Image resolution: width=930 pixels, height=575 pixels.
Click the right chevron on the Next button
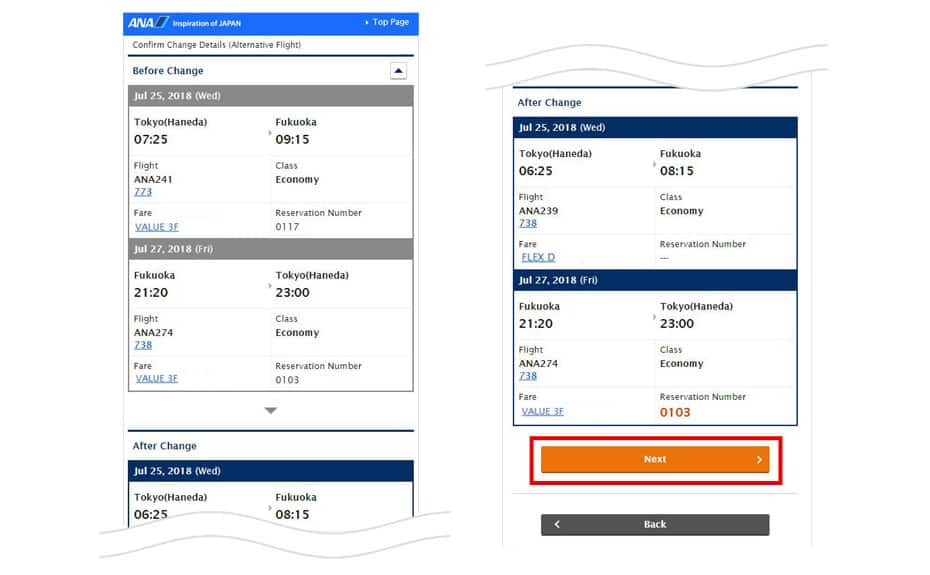(759, 460)
